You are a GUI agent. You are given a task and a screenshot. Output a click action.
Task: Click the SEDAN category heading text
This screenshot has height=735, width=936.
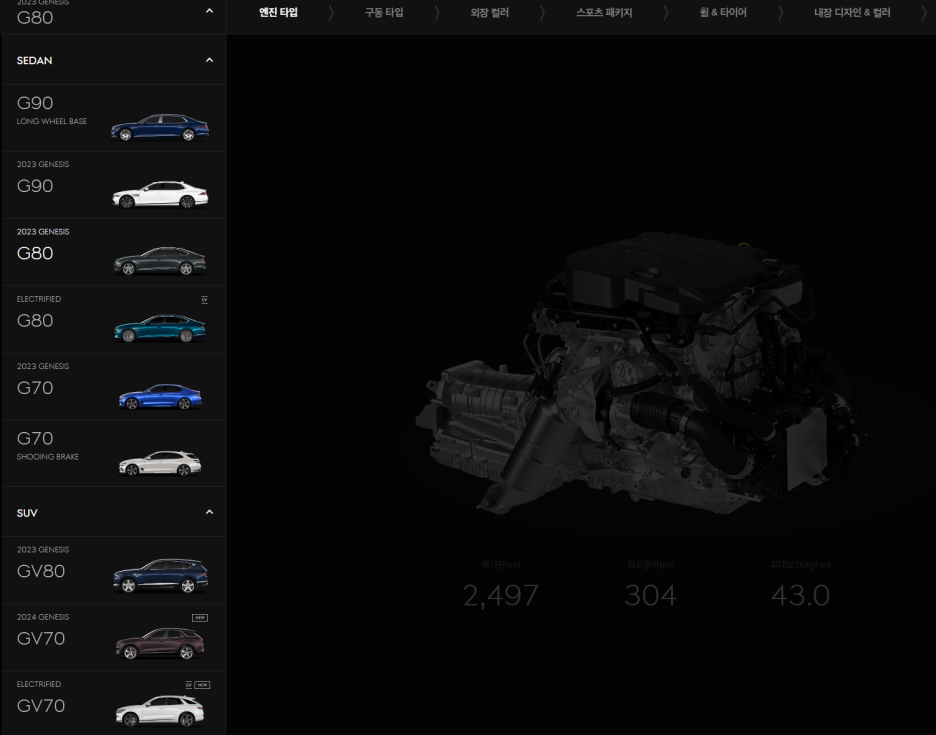[35, 60]
